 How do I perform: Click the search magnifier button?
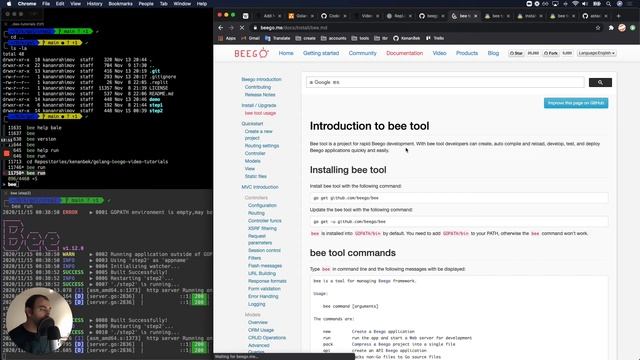[600, 82]
